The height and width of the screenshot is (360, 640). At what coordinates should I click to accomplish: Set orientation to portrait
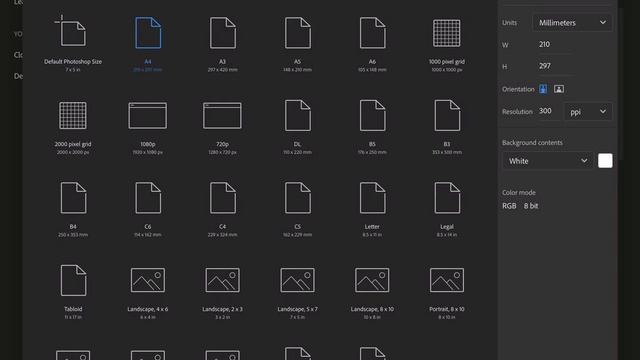[543, 89]
